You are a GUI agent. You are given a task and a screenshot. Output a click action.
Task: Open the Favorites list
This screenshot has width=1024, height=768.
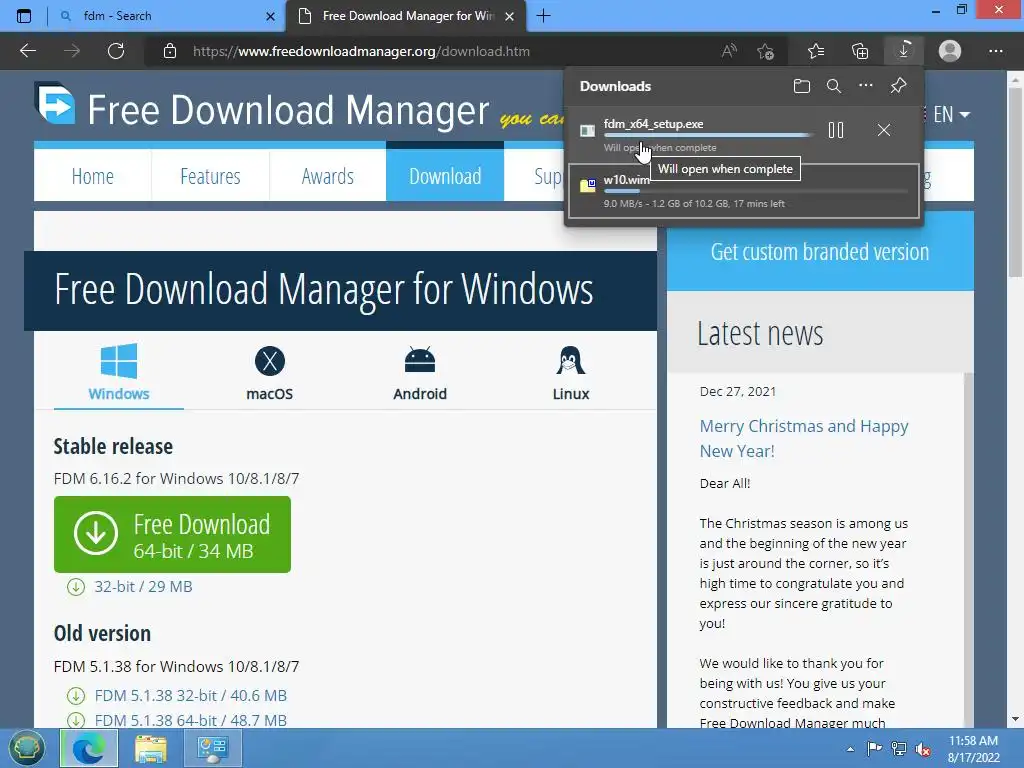pyautogui.click(x=816, y=51)
